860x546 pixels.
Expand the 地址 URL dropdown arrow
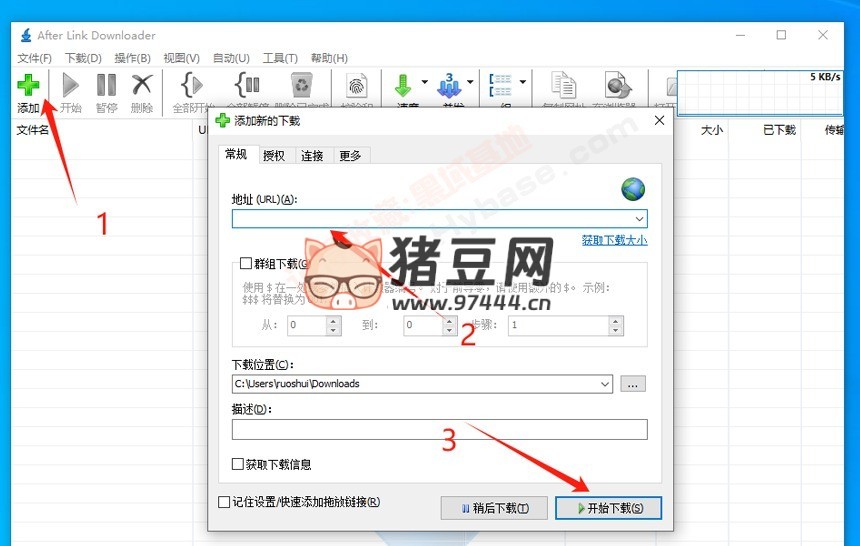[x=639, y=218]
